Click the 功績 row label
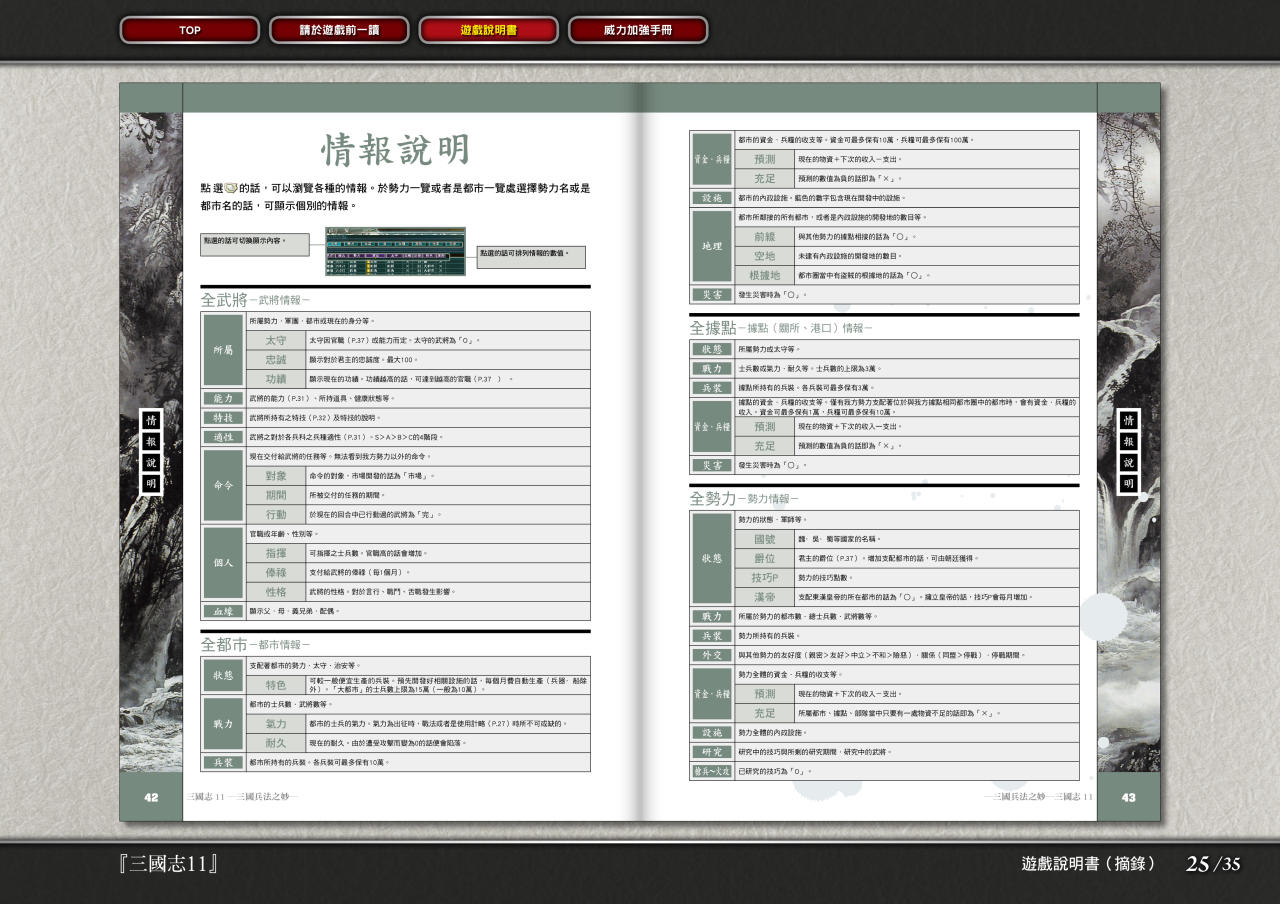Viewport: 1280px width, 904px height. click(x=276, y=379)
